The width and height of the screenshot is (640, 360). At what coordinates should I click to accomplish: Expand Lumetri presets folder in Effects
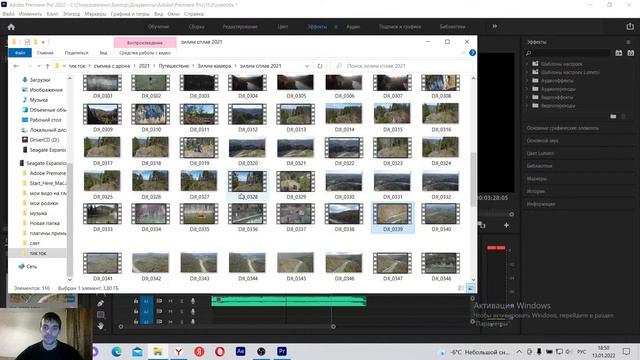527,72
